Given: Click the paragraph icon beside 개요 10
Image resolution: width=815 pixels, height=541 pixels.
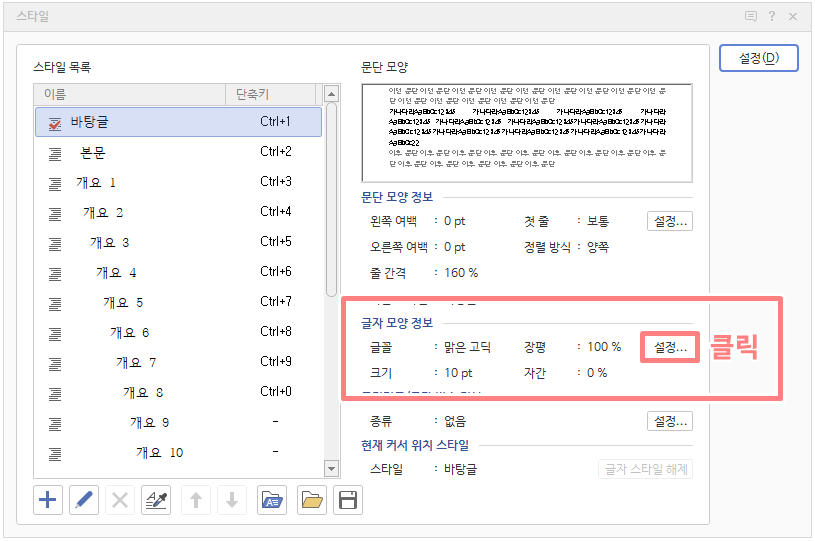Looking at the screenshot, I should (x=55, y=454).
